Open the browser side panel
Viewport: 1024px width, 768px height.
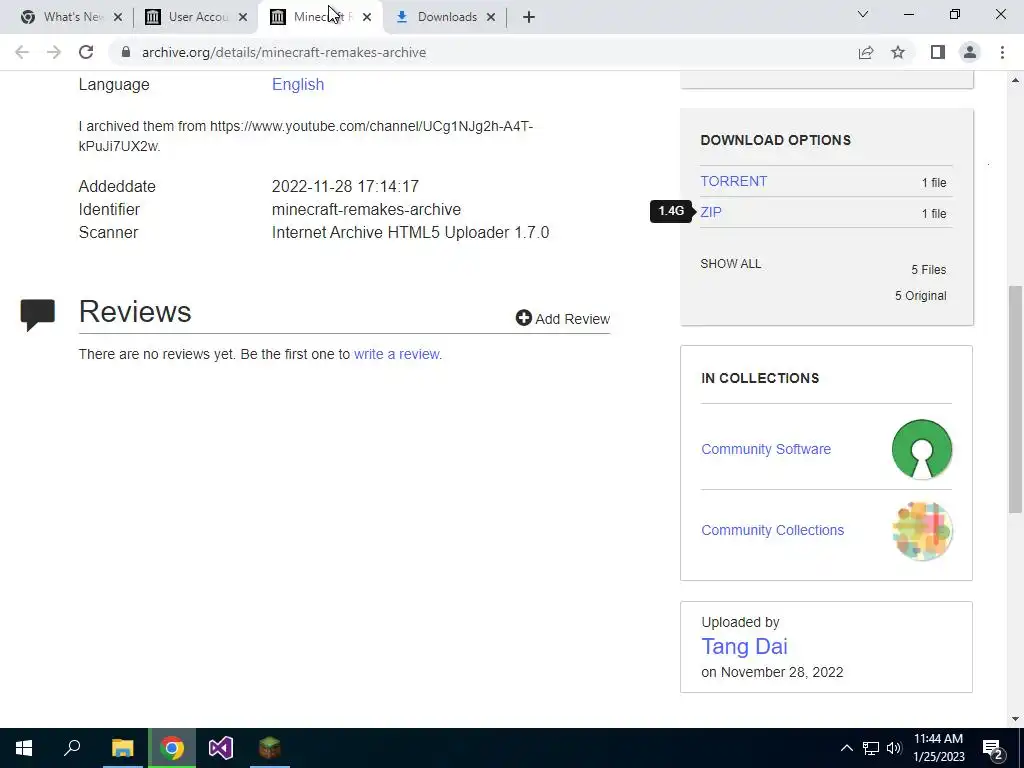tap(938, 52)
